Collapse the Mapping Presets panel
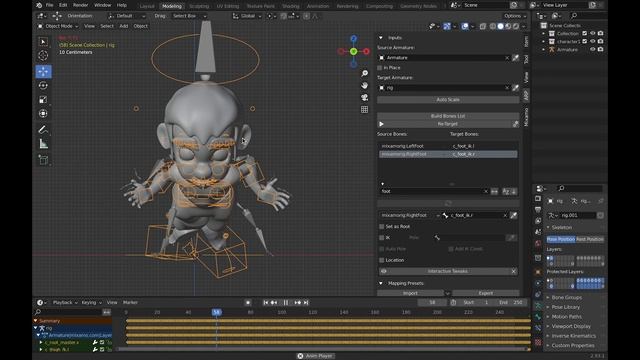 coord(381,283)
